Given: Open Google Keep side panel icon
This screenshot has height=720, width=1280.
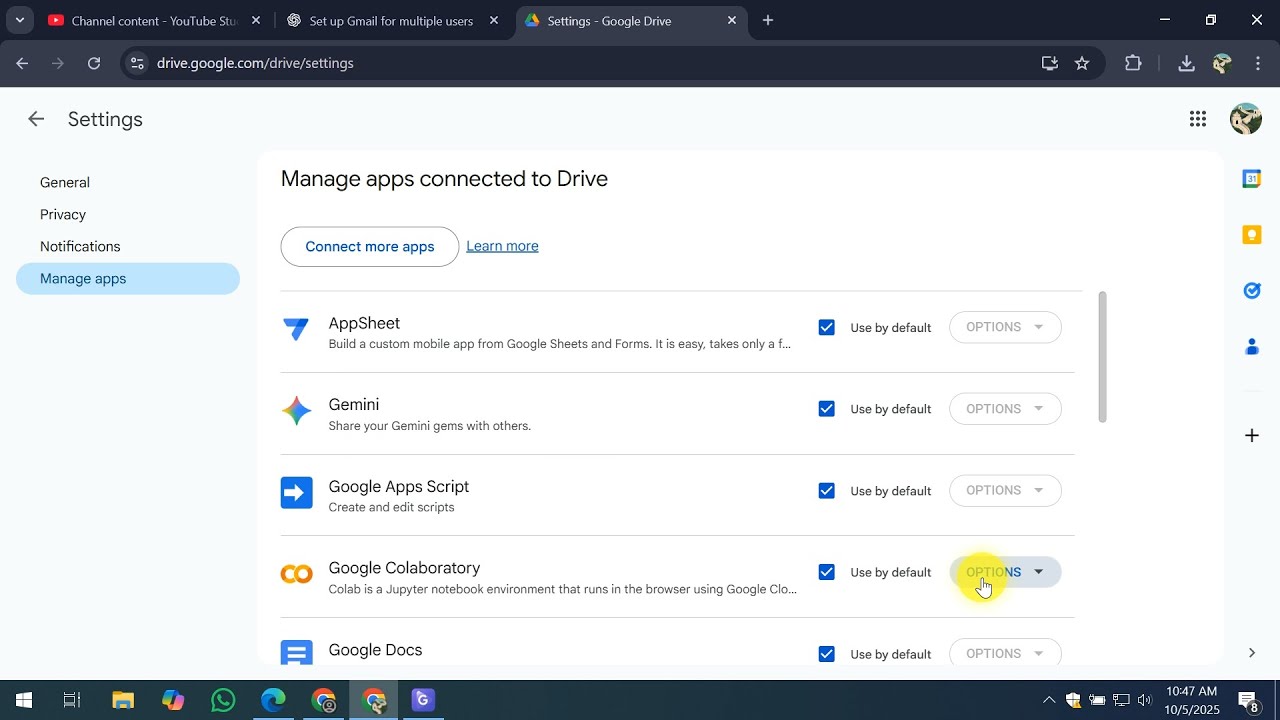Looking at the screenshot, I should pyautogui.click(x=1252, y=235).
